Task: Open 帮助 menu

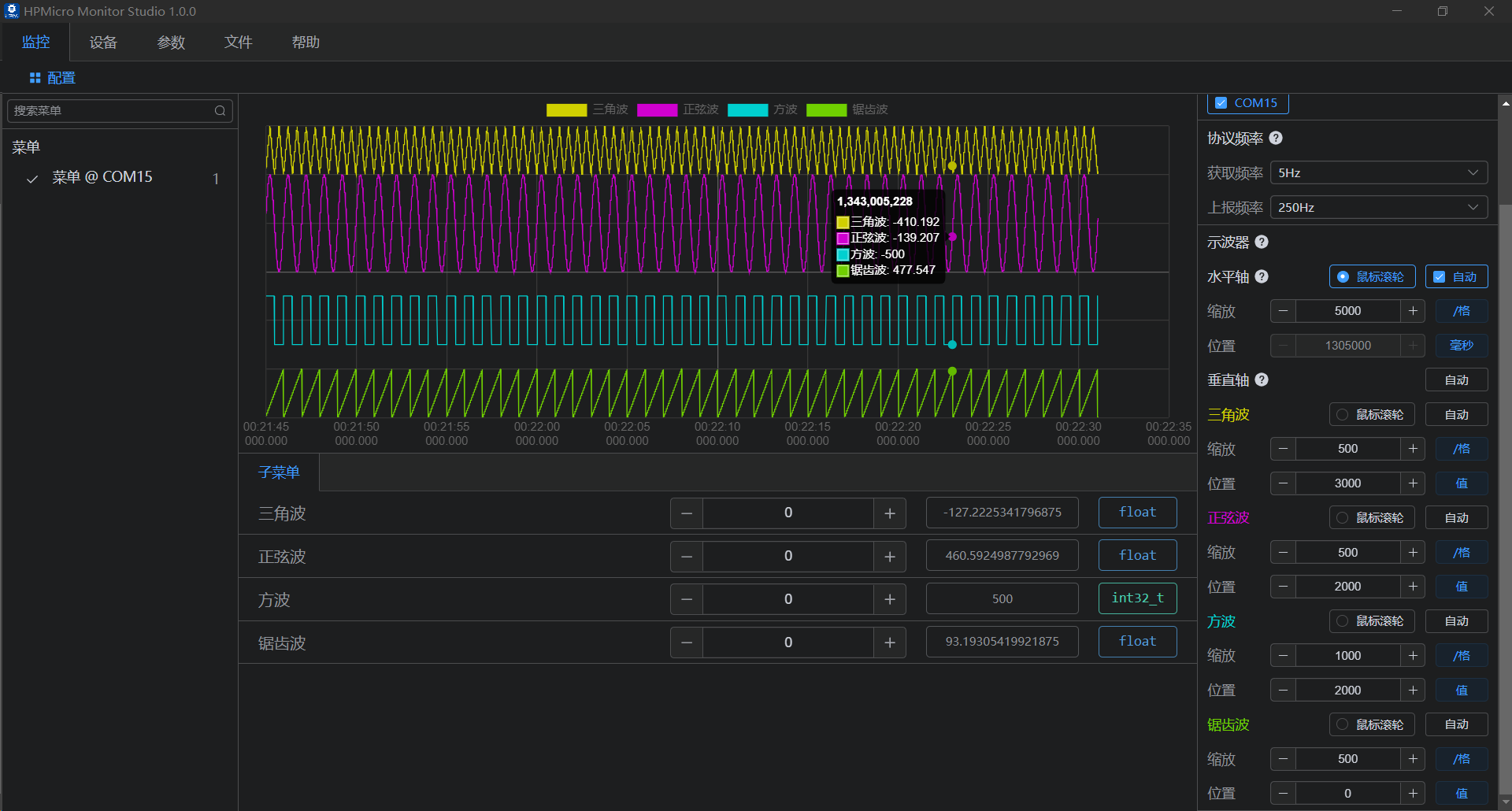Action: pos(306,43)
